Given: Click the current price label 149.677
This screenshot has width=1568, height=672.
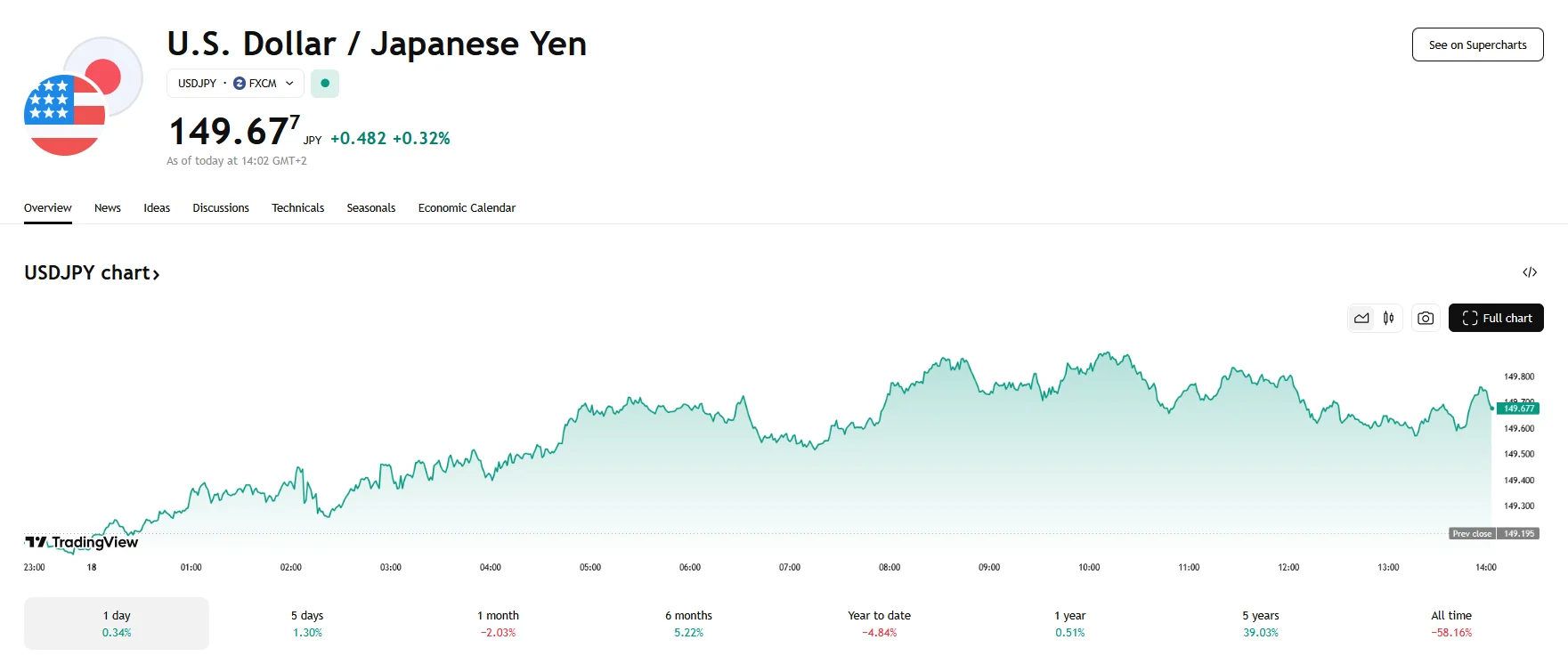Looking at the screenshot, I should tap(1518, 409).
